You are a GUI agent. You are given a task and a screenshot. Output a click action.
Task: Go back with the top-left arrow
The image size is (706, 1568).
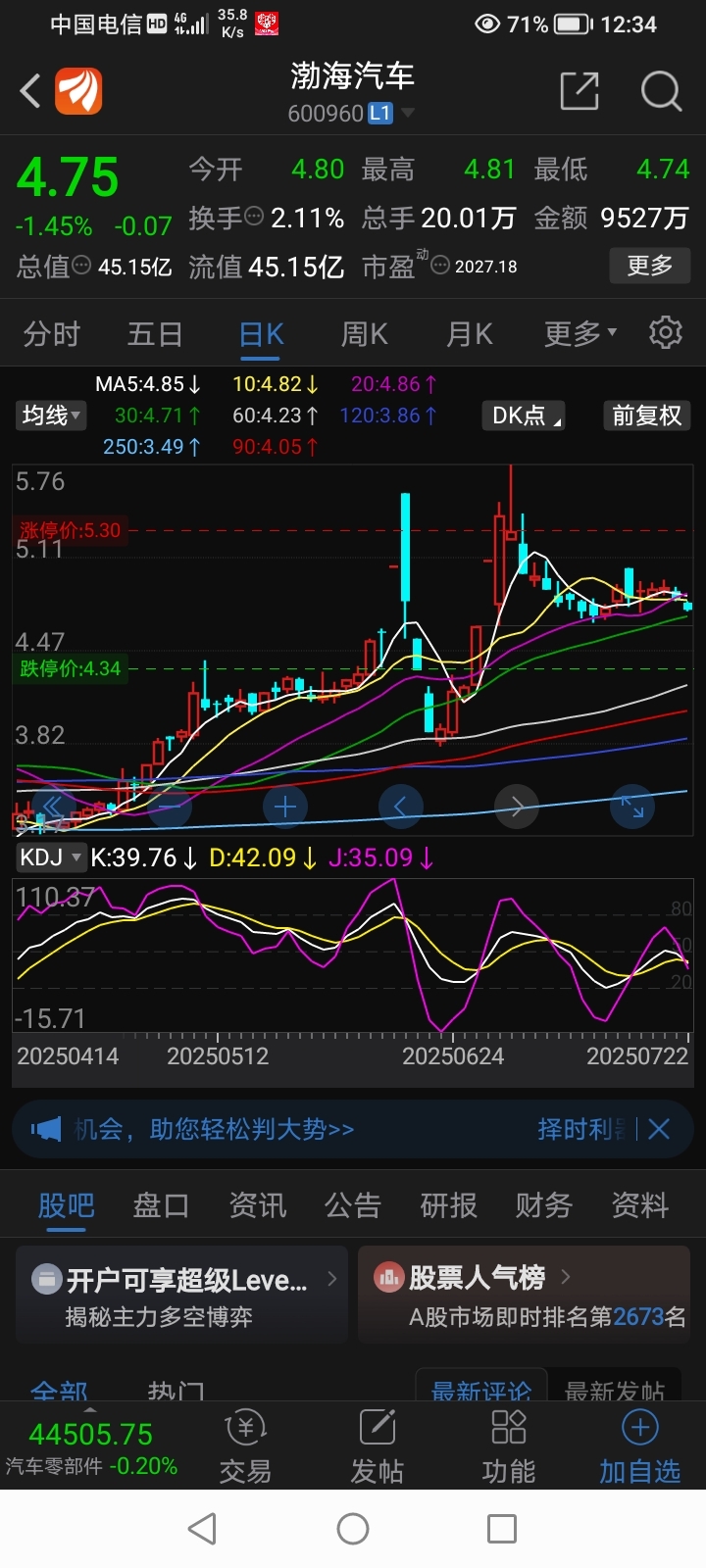coord(30,92)
